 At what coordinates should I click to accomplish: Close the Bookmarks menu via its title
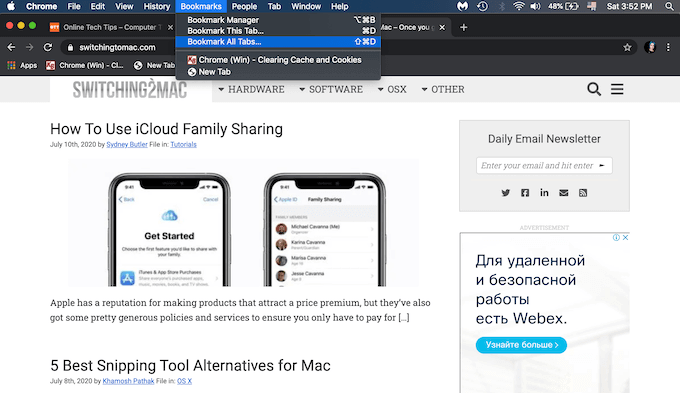point(201,6)
